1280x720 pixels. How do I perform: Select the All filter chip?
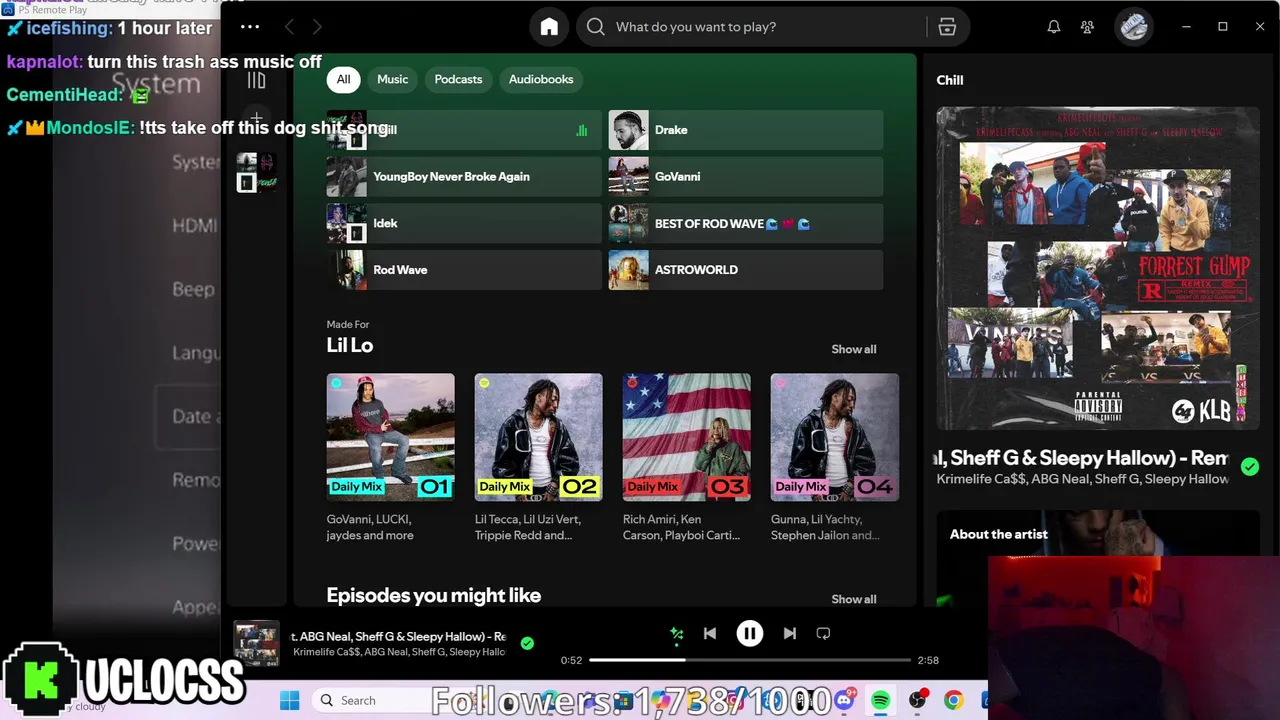click(343, 79)
